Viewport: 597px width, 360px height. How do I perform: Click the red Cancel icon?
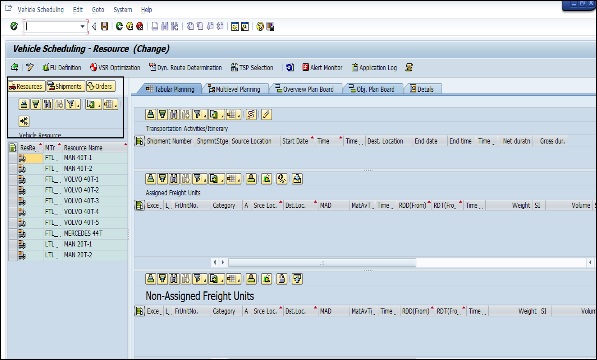pyautogui.click(x=140, y=26)
